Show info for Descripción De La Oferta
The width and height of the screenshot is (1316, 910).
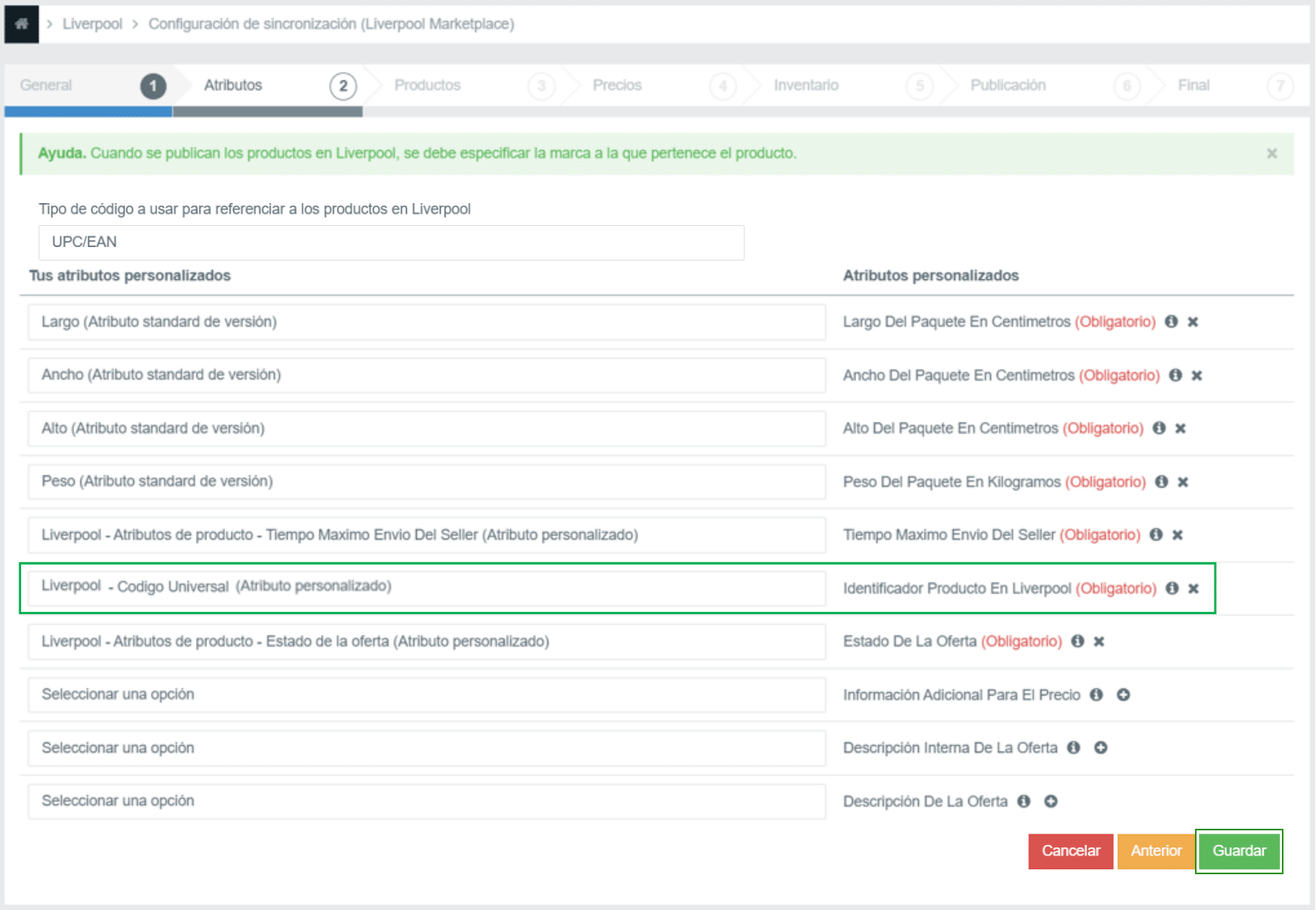[x=1024, y=801]
